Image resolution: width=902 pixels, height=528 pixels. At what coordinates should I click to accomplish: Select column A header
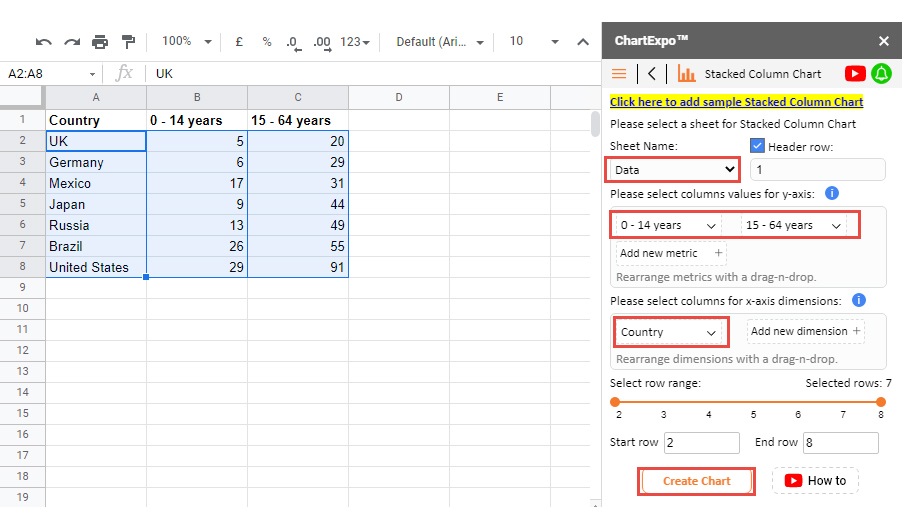(96, 97)
